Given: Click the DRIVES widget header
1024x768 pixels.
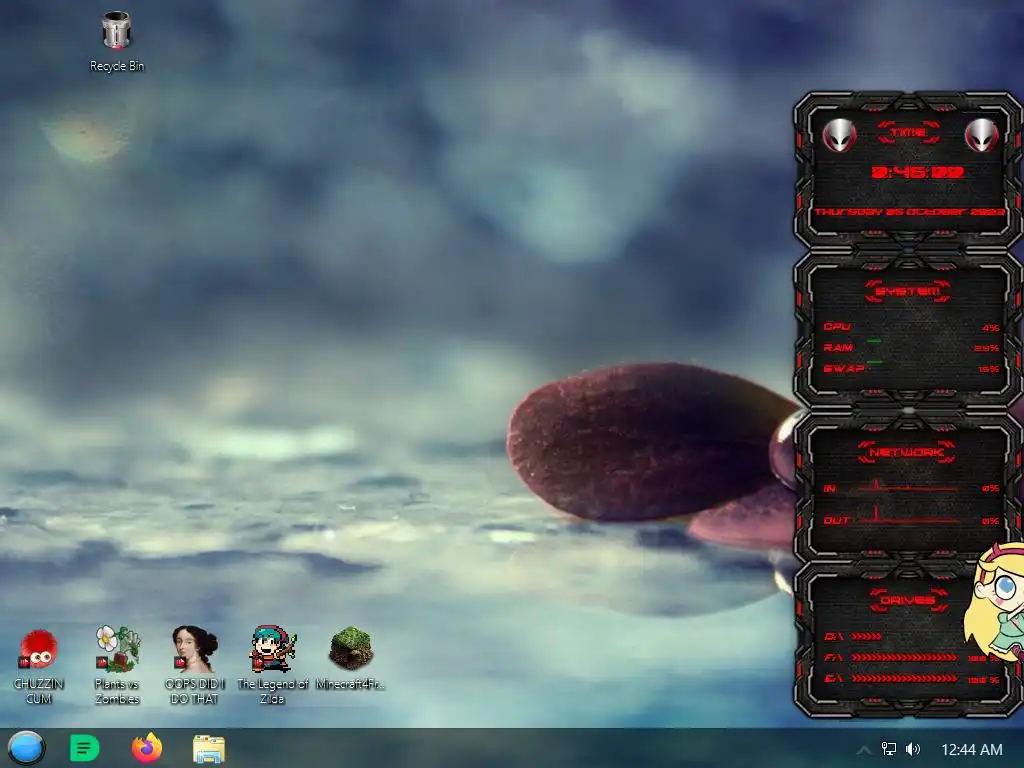Looking at the screenshot, I should coord(908,600).
